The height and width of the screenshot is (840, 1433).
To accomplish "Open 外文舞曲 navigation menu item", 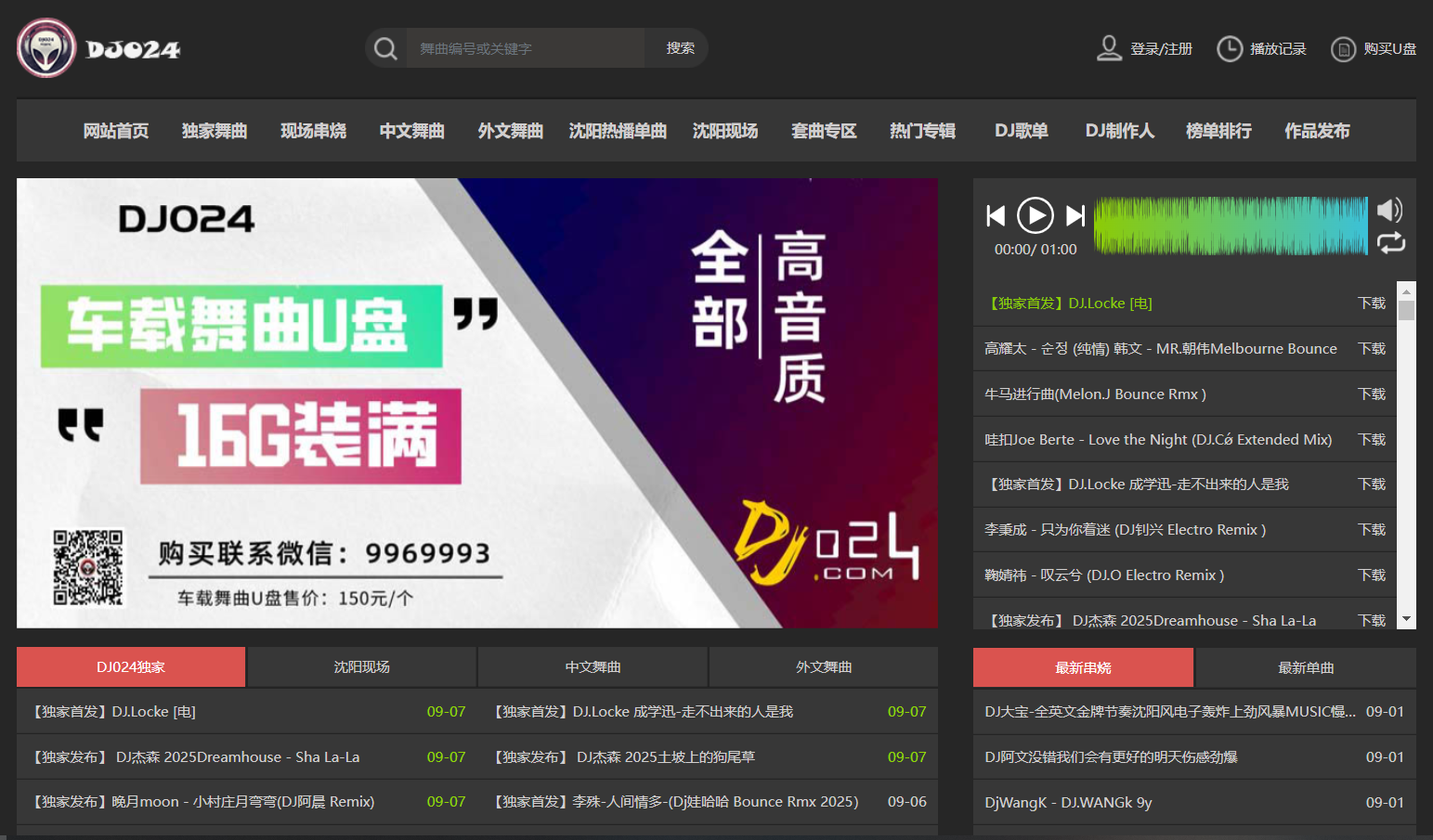I will [510, 131].
